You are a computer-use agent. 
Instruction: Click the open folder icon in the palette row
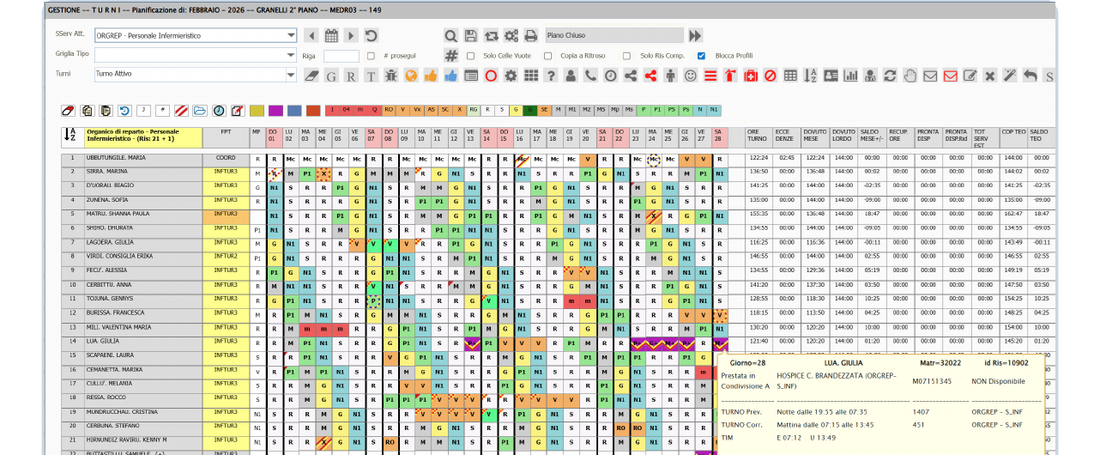coord(200,110)
